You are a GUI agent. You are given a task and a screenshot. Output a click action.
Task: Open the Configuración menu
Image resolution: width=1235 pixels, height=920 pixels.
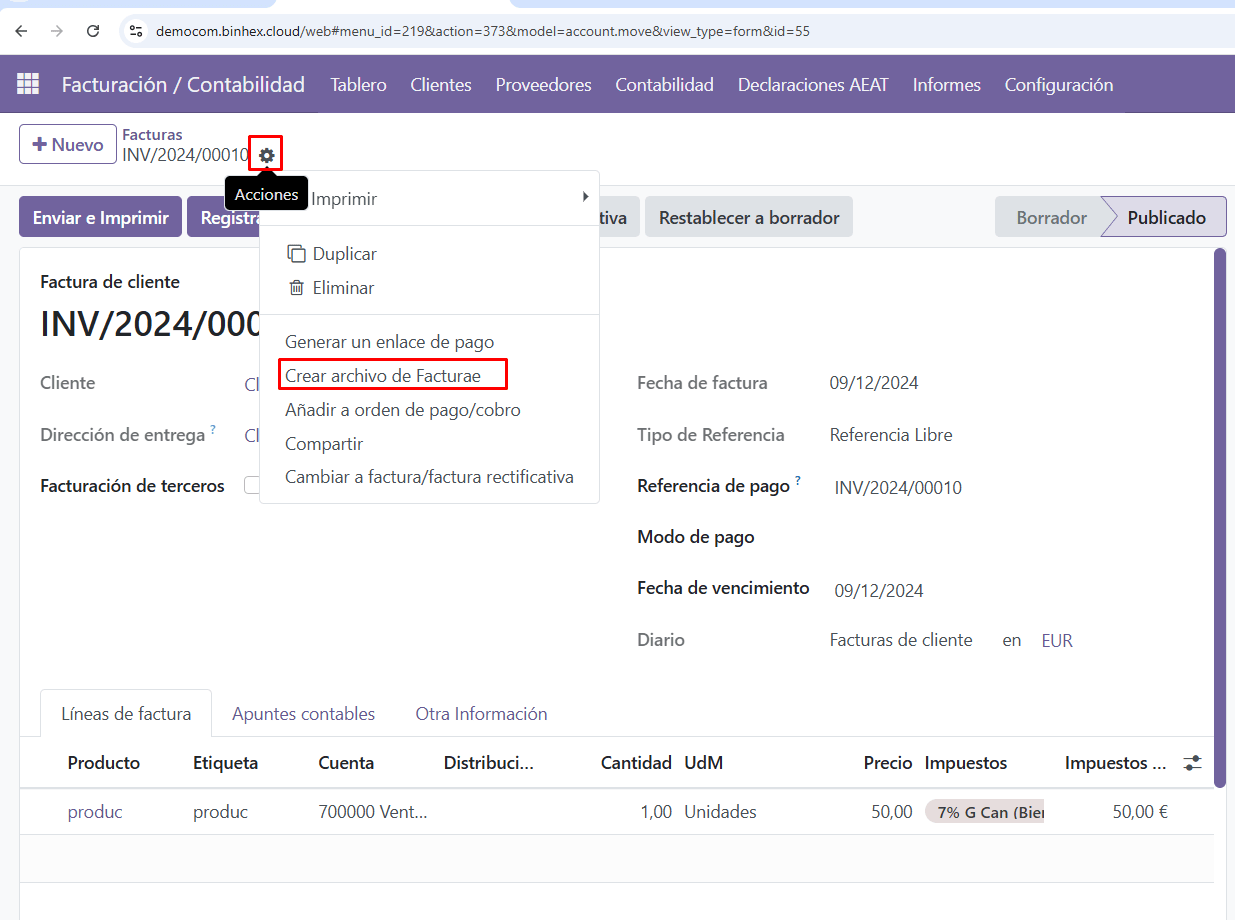click(1058, 85)
